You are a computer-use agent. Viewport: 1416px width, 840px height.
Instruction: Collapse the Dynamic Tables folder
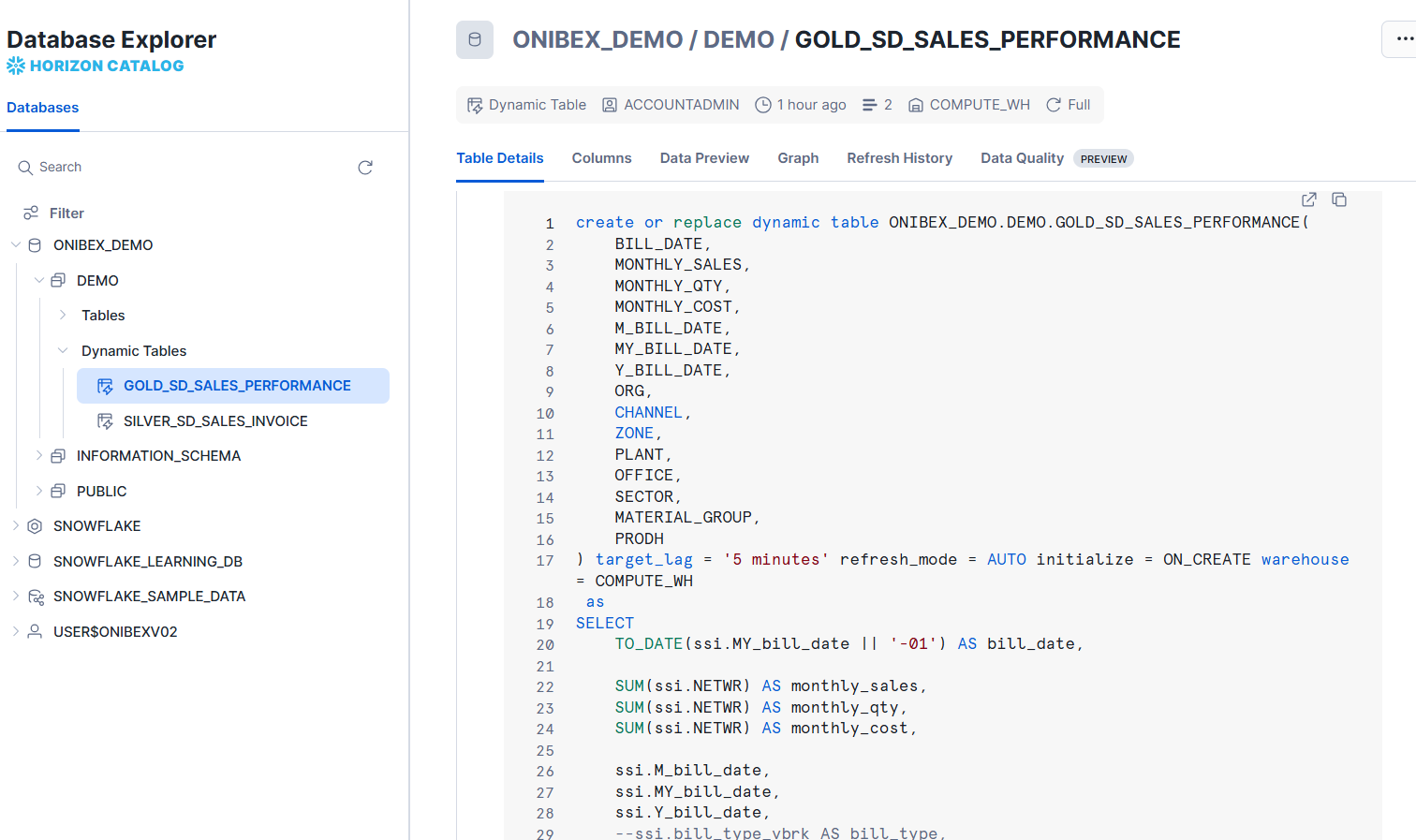[x=63, y=351]
